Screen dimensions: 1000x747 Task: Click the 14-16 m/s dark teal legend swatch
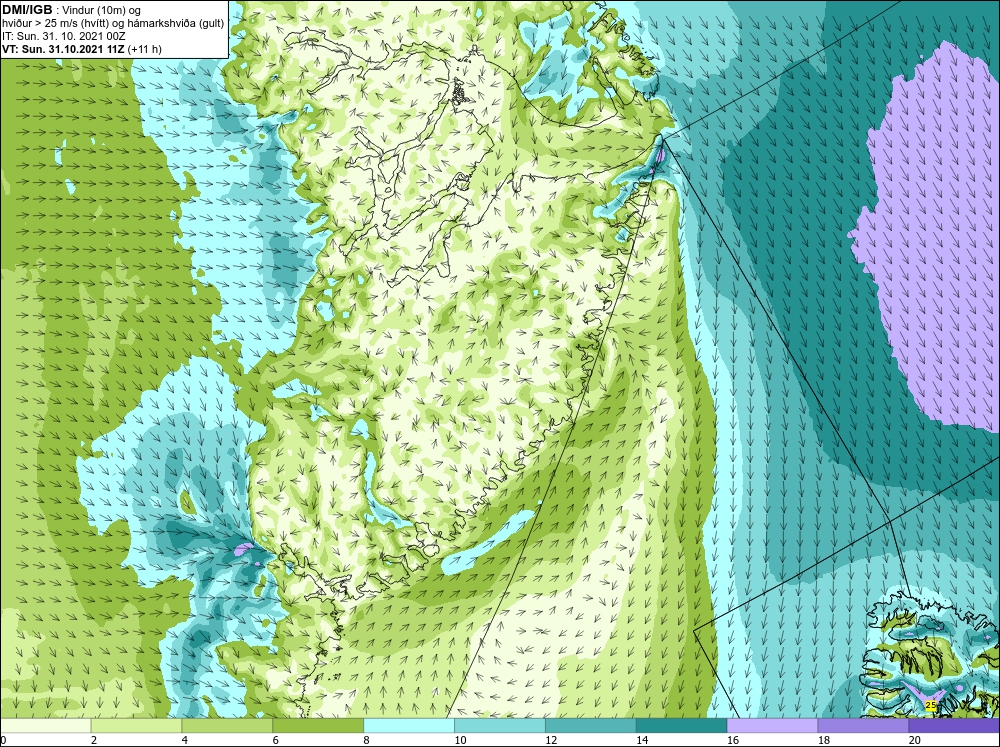pos(682,725)
